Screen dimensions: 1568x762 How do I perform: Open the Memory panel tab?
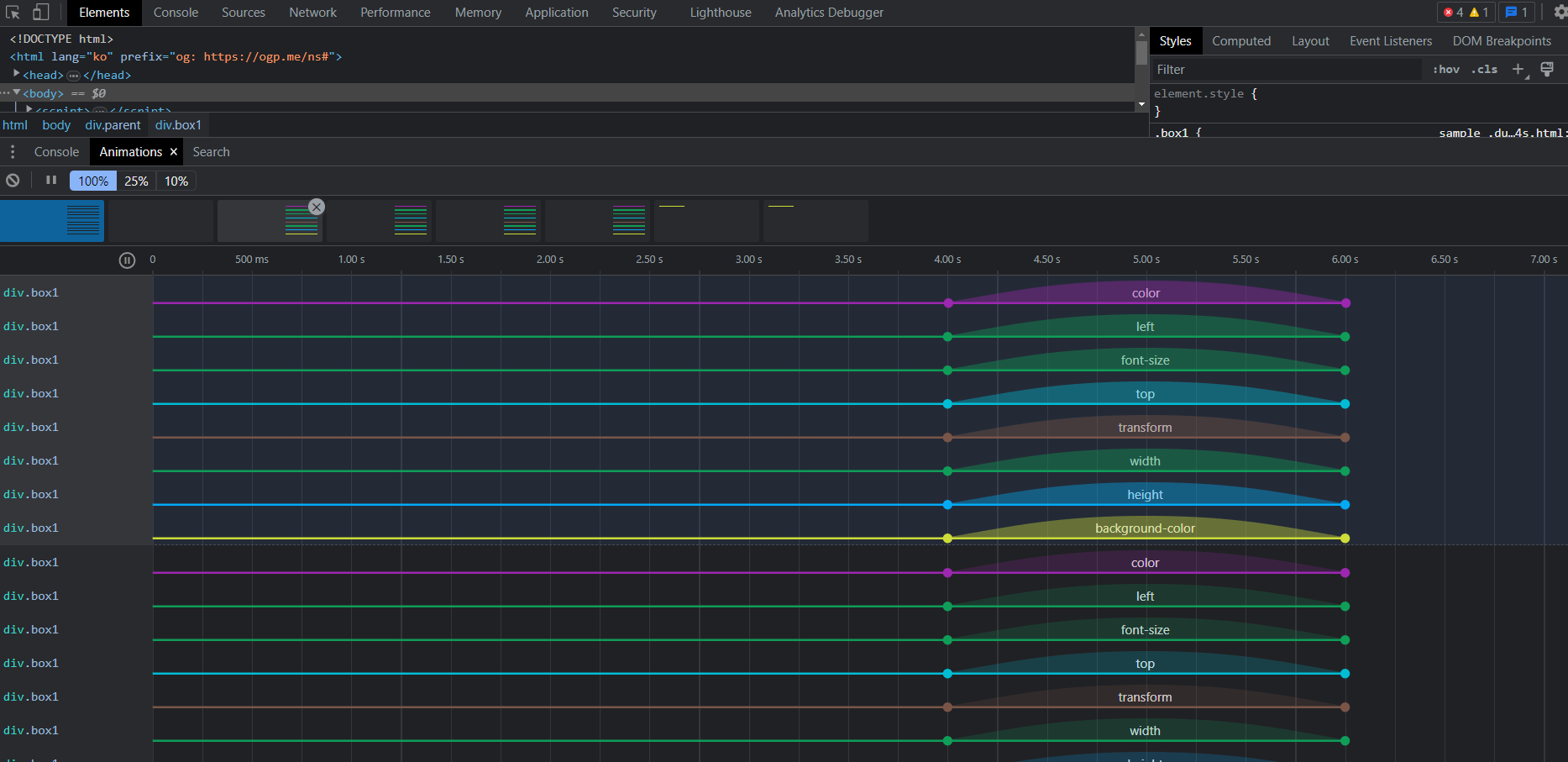coord(479,13)
